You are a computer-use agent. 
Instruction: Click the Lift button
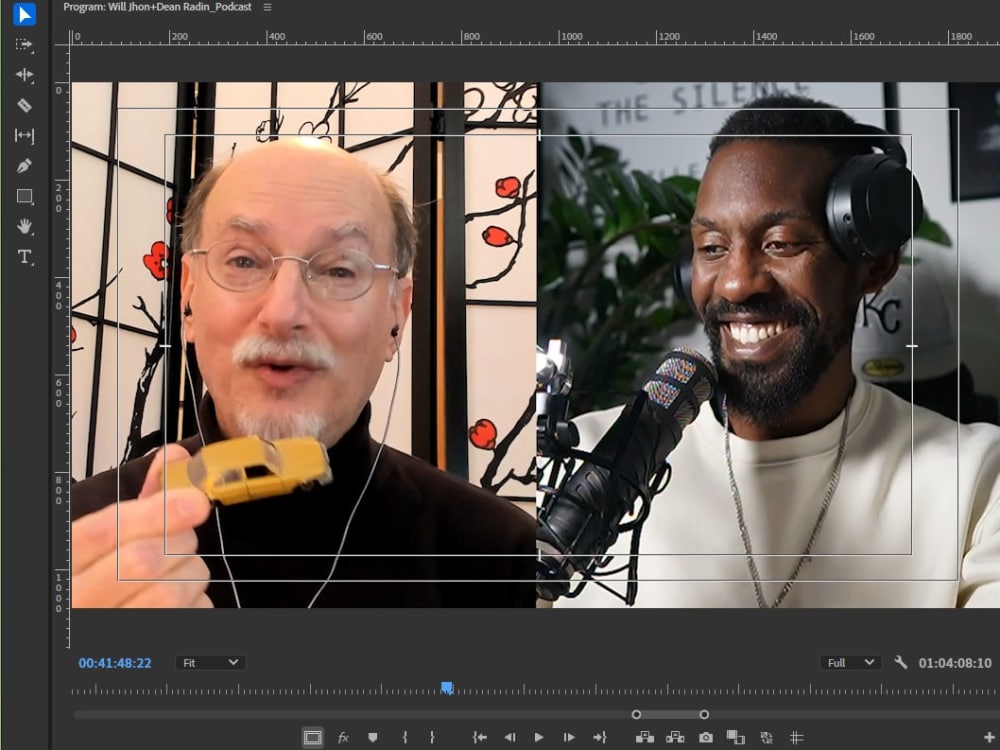tap(645, 738)
